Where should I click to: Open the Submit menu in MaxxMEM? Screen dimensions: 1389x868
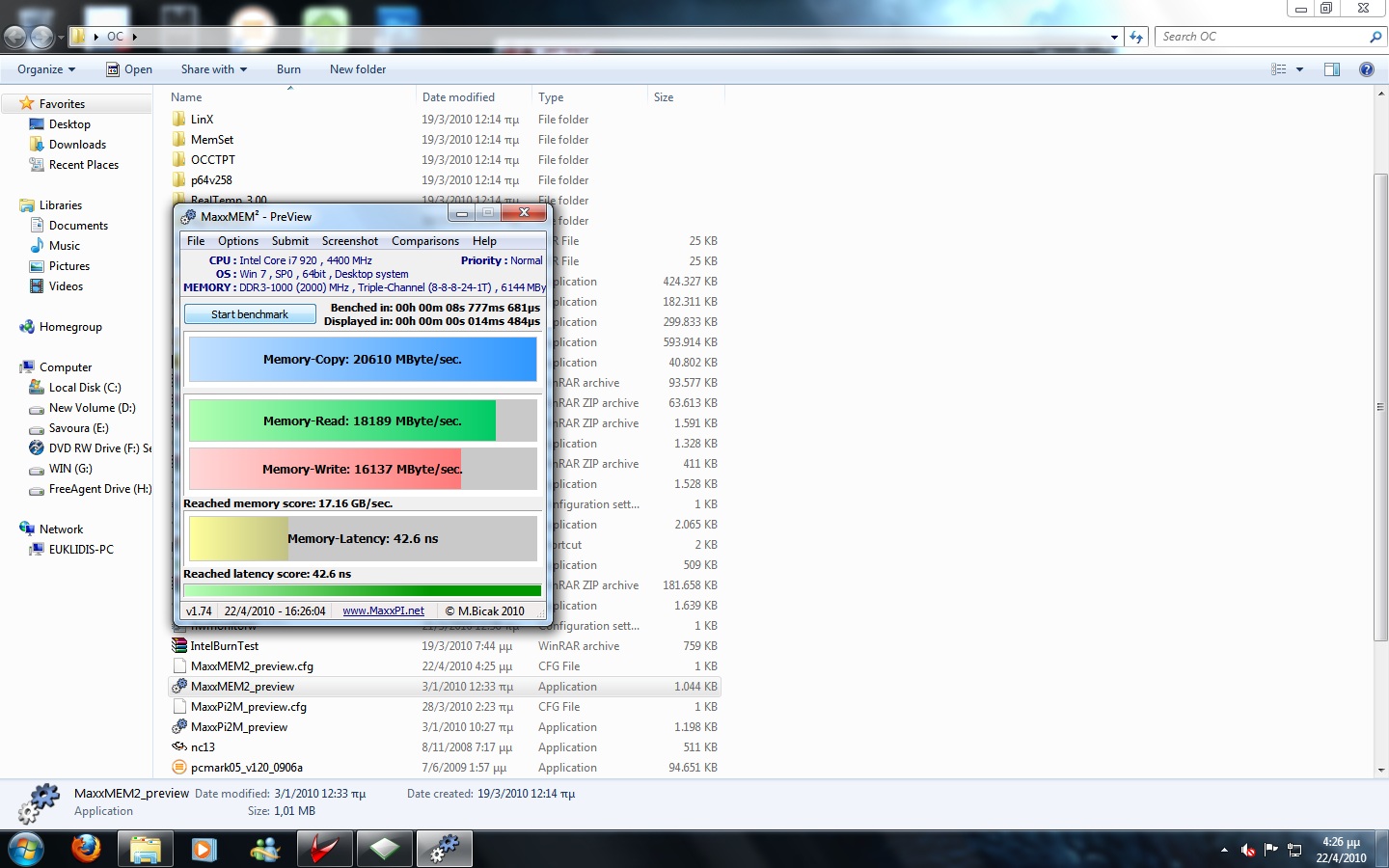point(290,241)
